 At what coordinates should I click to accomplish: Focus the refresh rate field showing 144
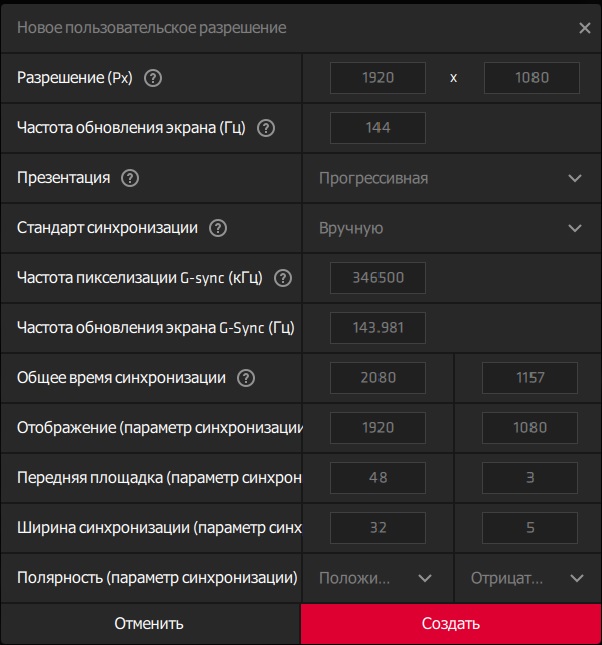coord(378,128)
